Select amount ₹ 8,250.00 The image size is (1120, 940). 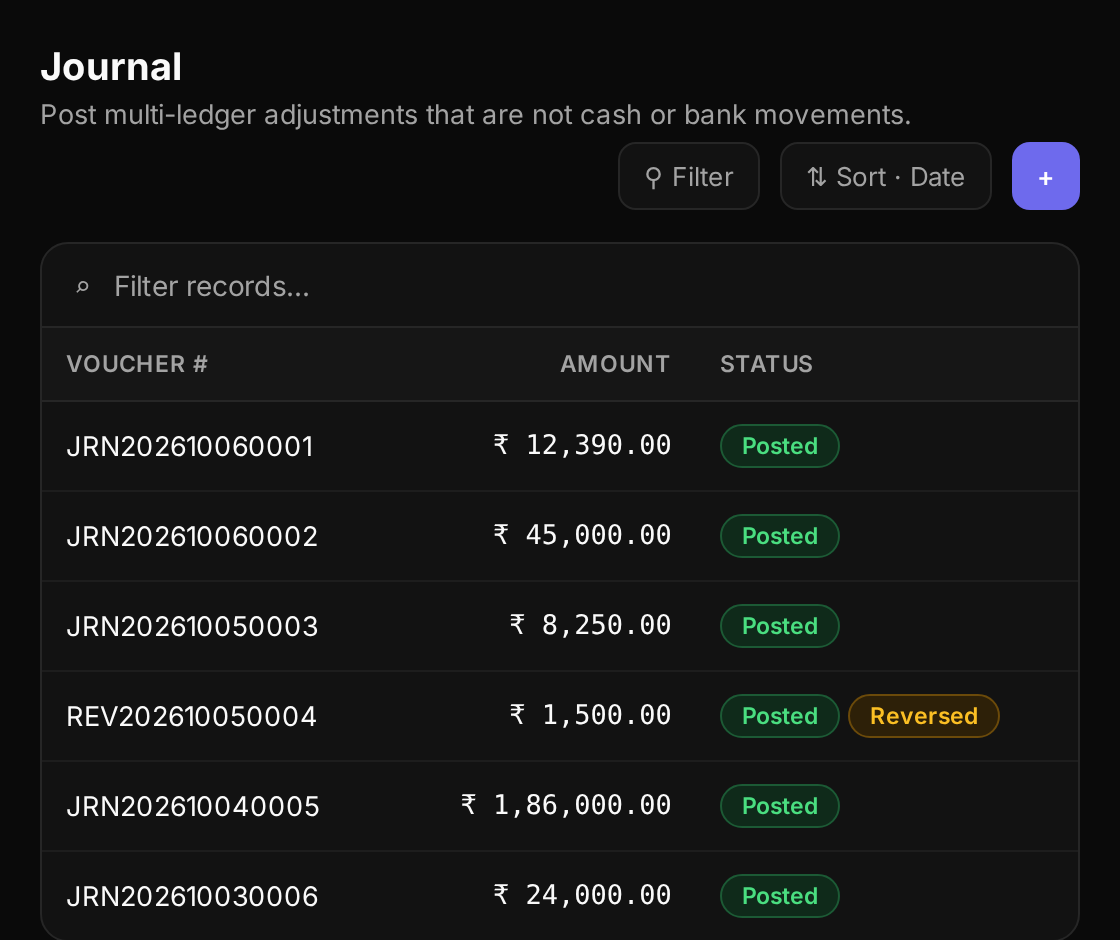[590, 625]
